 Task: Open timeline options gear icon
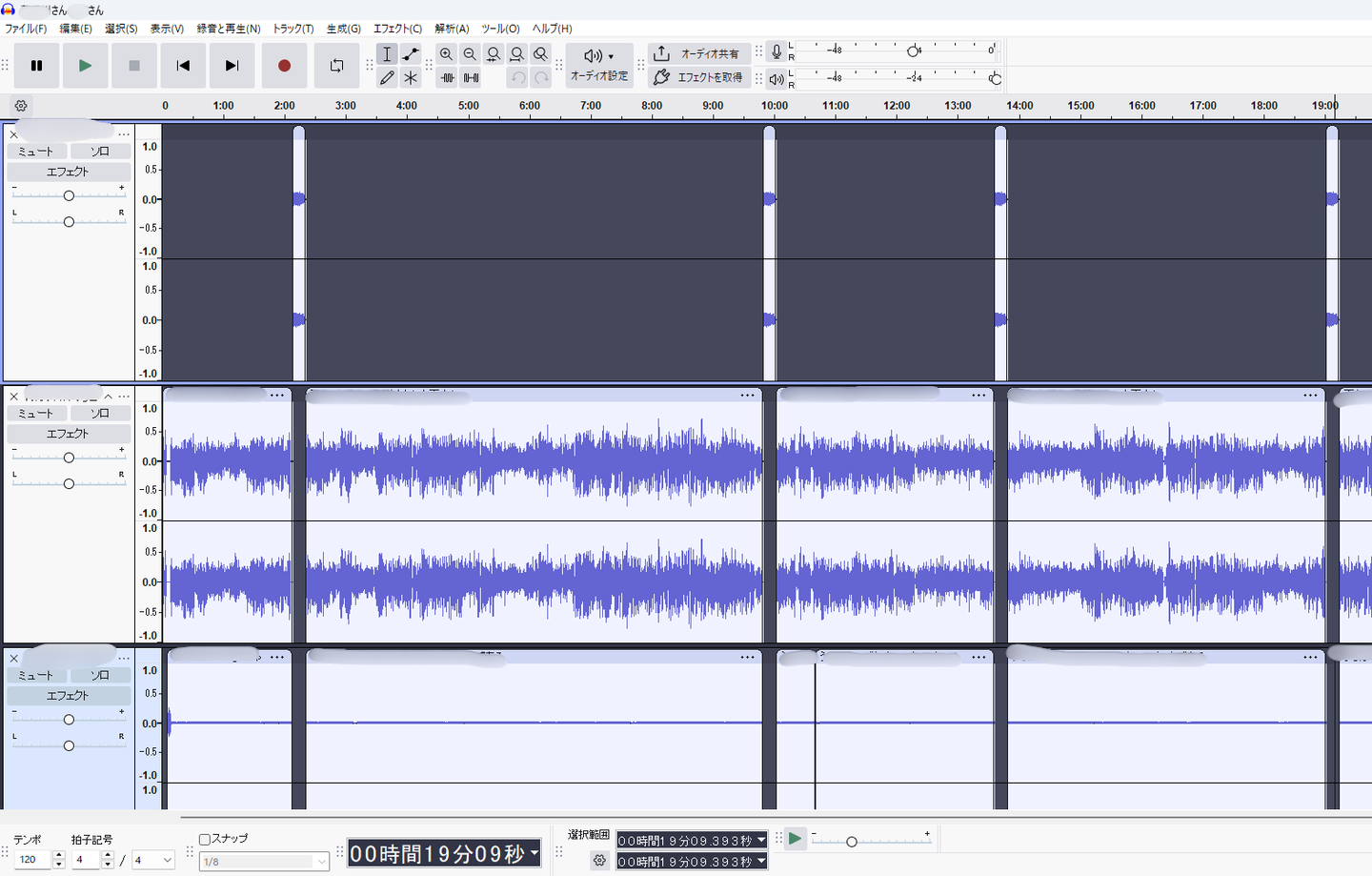[x=21, y=106]
